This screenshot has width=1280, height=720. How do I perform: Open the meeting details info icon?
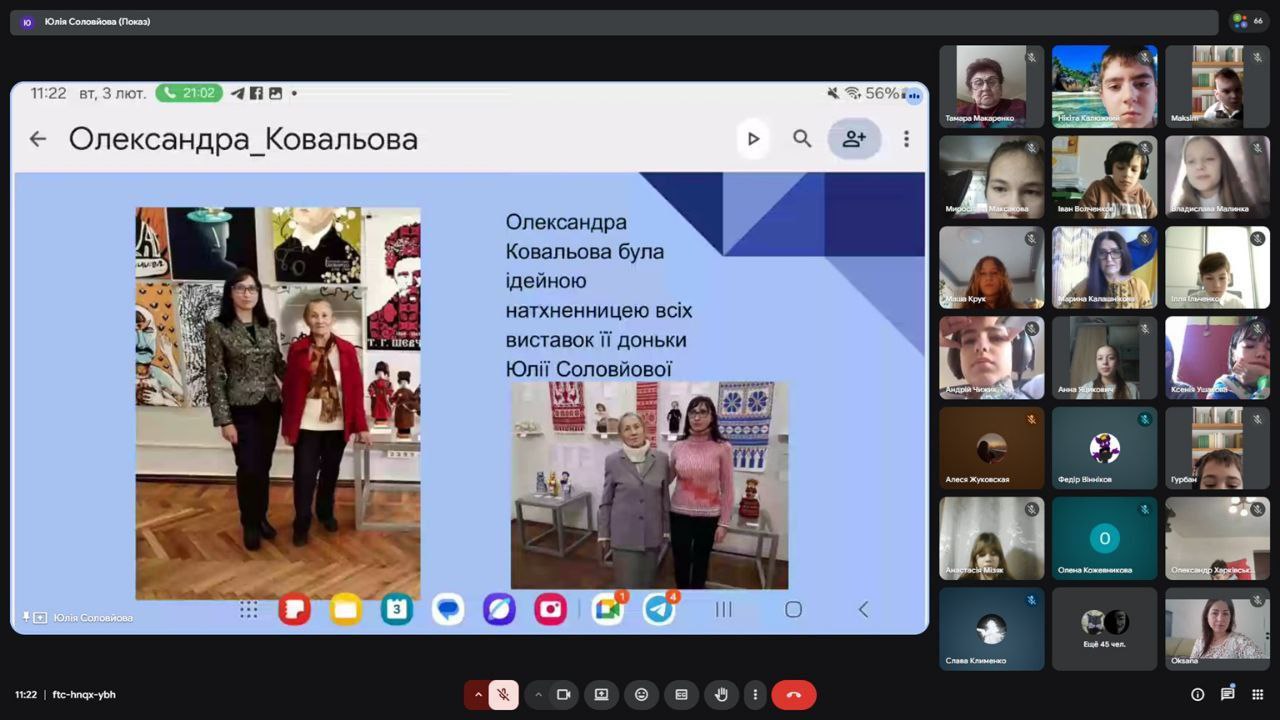click(x=1197, y=695)
